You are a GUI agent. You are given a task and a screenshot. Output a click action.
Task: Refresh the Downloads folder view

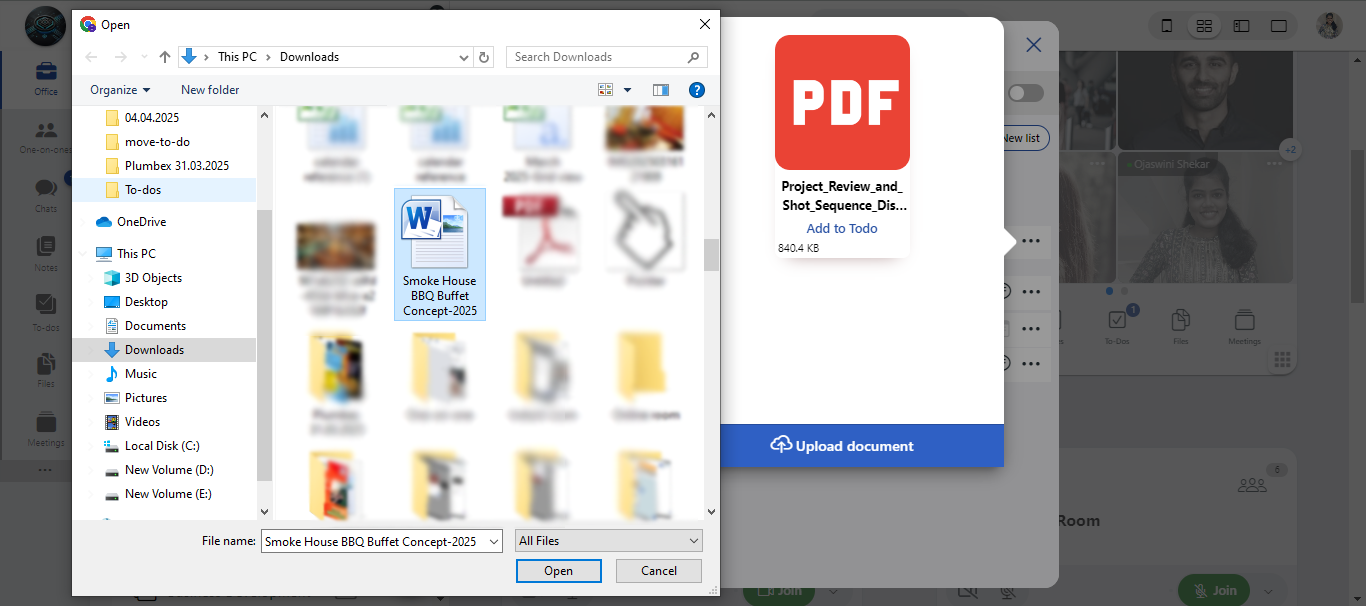click(x=485, y=57)
